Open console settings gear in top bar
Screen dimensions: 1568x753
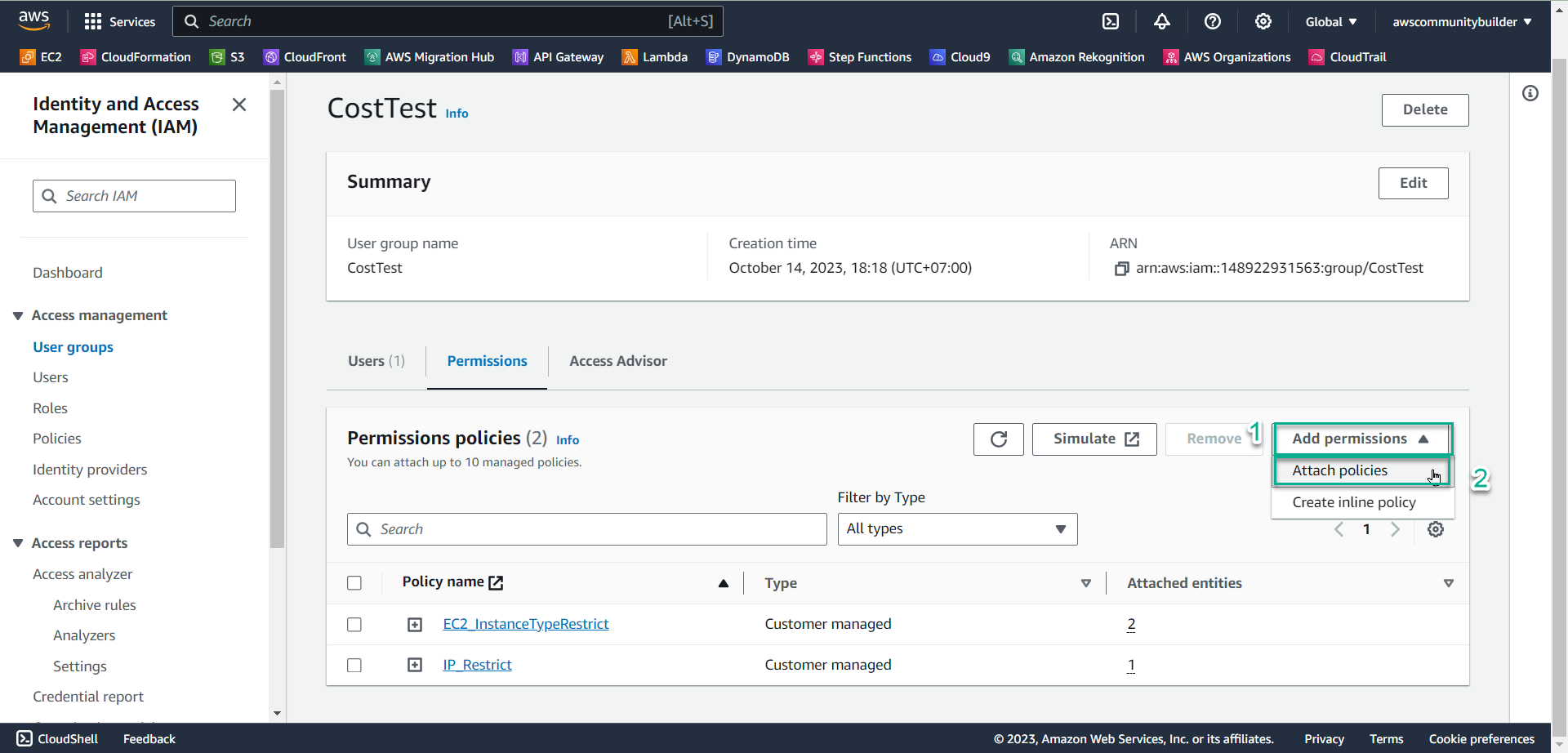click(x=1263, y=21)
